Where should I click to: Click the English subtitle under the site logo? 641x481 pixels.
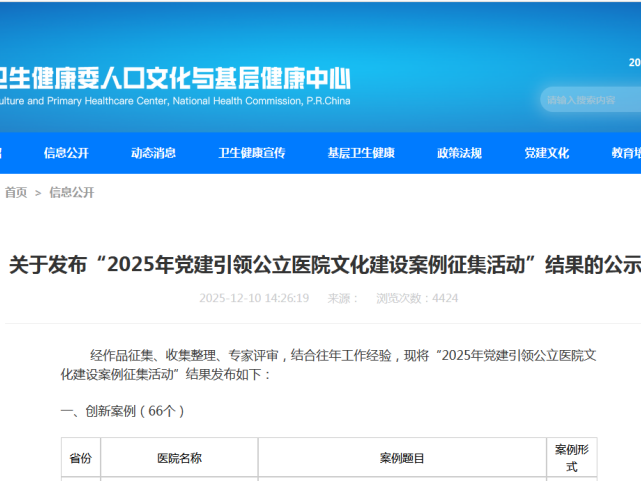(175, 101)
